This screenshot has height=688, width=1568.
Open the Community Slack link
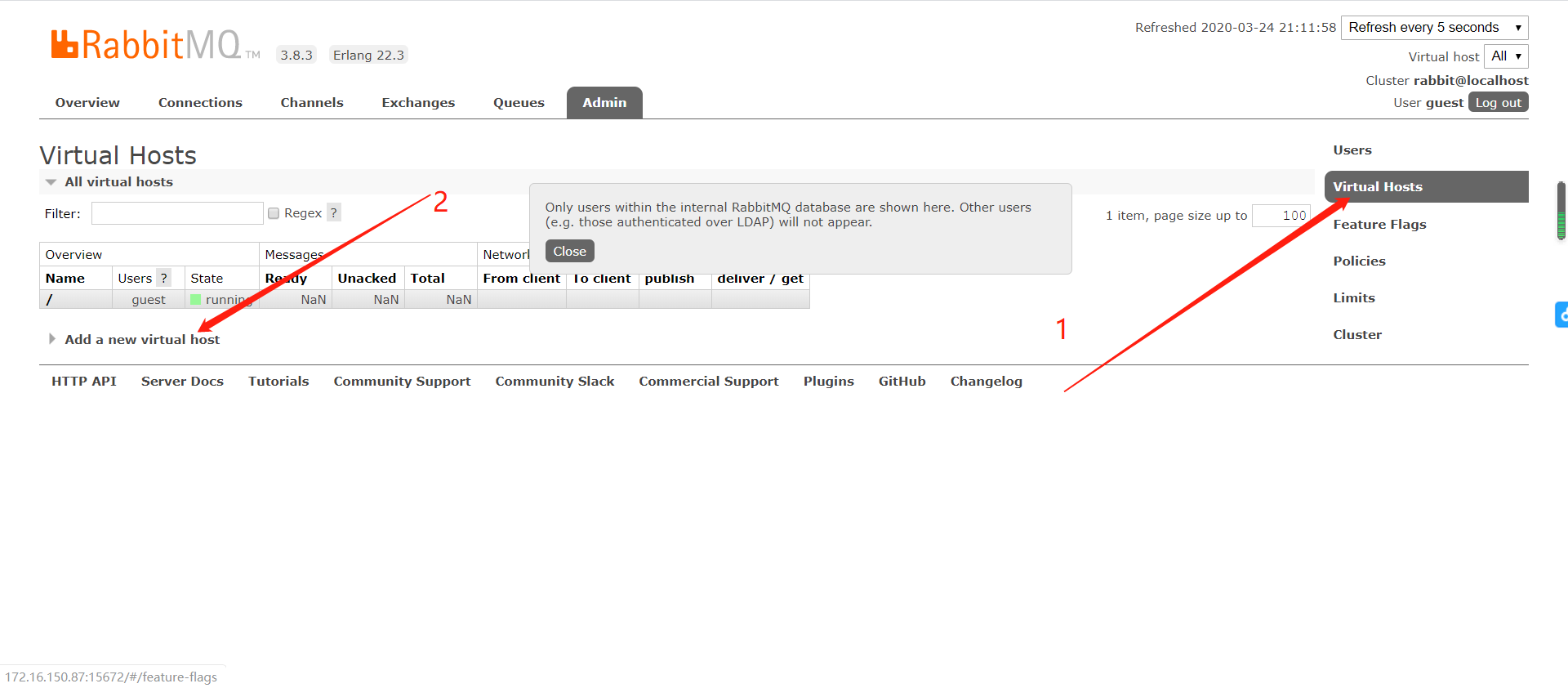555,382
